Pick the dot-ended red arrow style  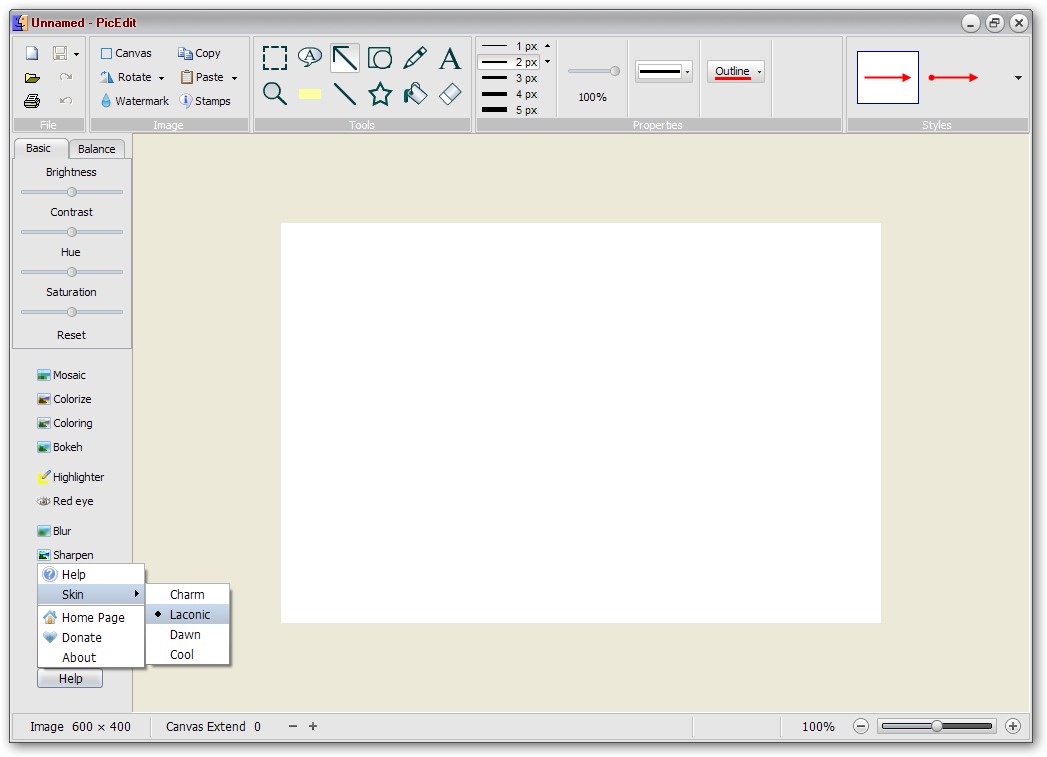[x=954, y=77]
